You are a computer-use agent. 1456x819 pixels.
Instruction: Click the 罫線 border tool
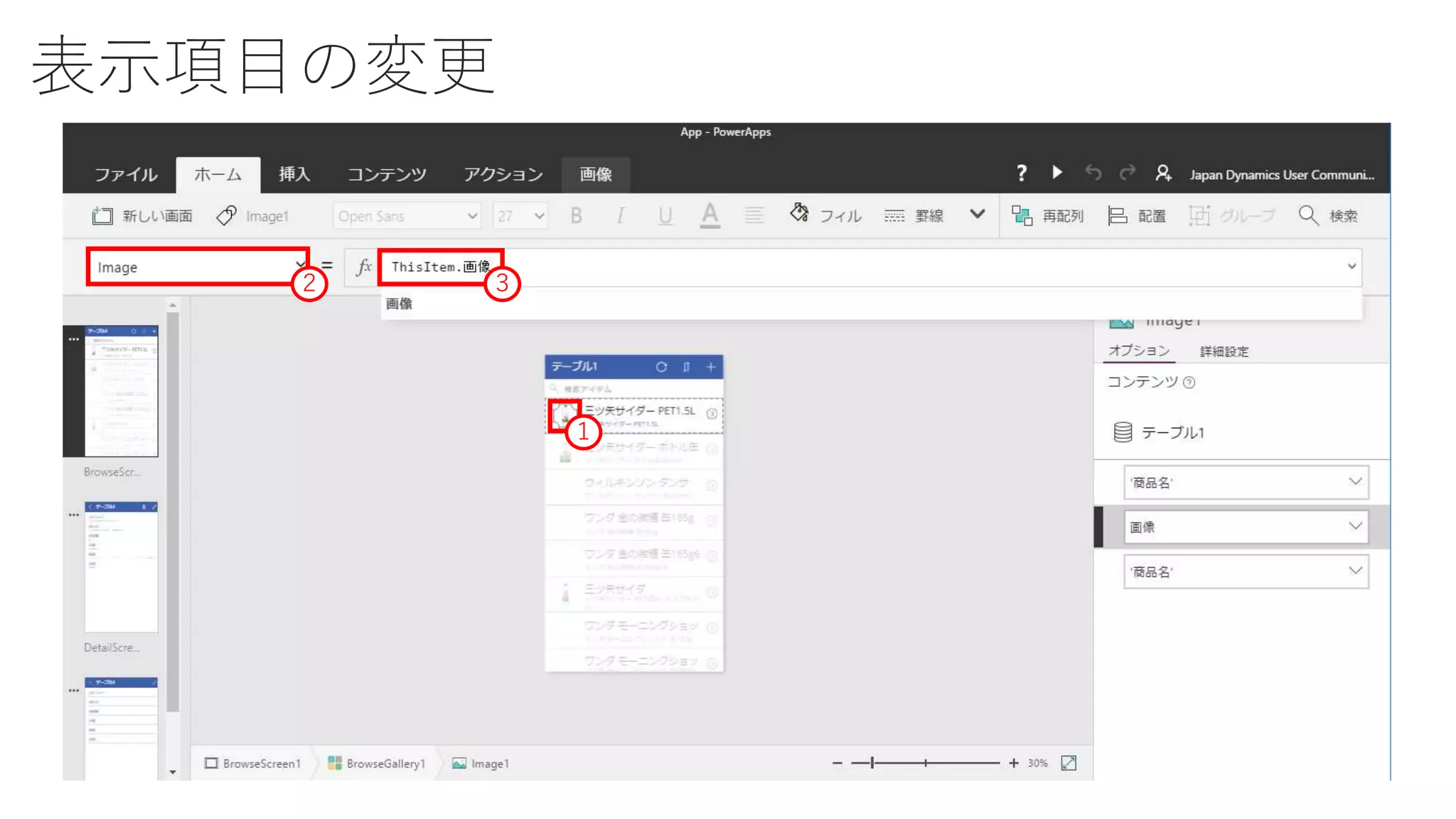tap(914, 216)
